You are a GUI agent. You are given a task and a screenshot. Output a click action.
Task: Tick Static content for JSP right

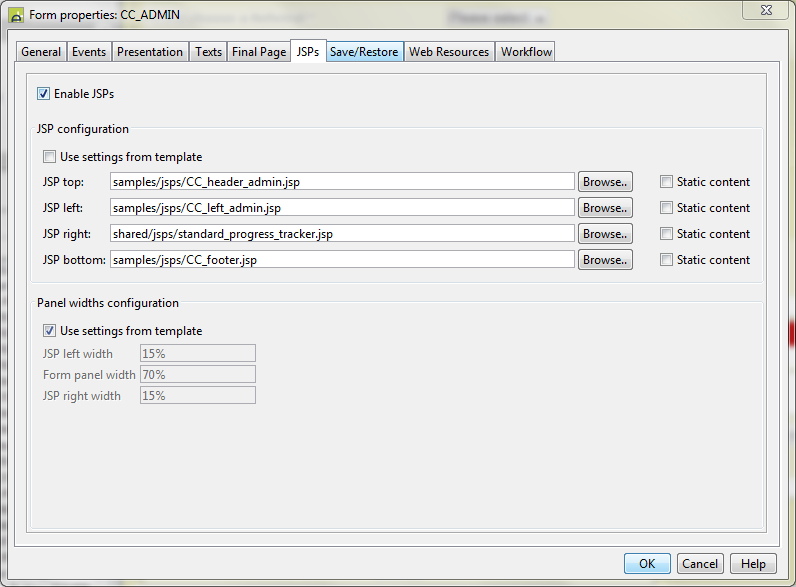667,234
